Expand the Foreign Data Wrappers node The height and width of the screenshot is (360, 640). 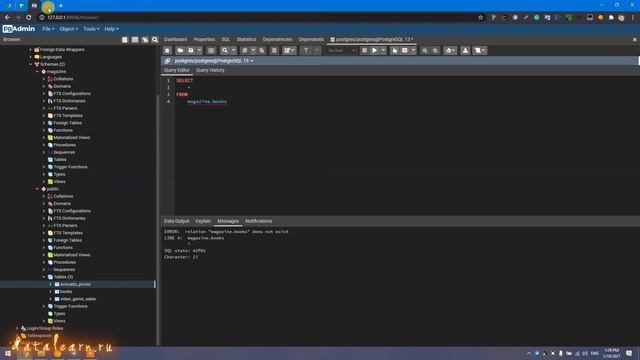tap(31, 50)
